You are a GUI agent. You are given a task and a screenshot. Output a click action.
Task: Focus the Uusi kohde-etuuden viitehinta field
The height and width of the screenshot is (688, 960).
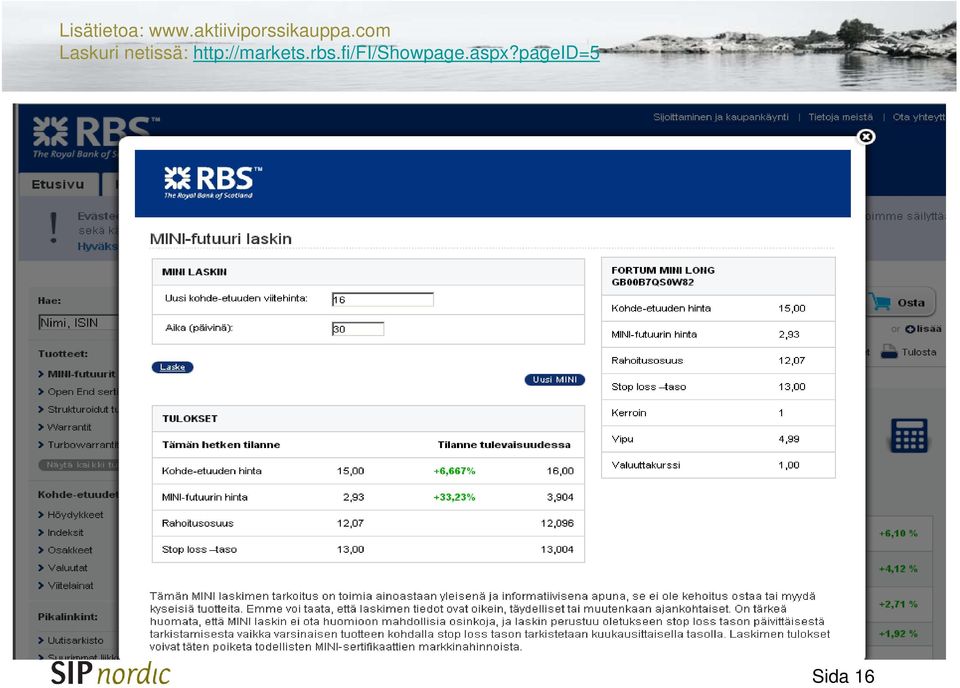[x=383, y=299]
